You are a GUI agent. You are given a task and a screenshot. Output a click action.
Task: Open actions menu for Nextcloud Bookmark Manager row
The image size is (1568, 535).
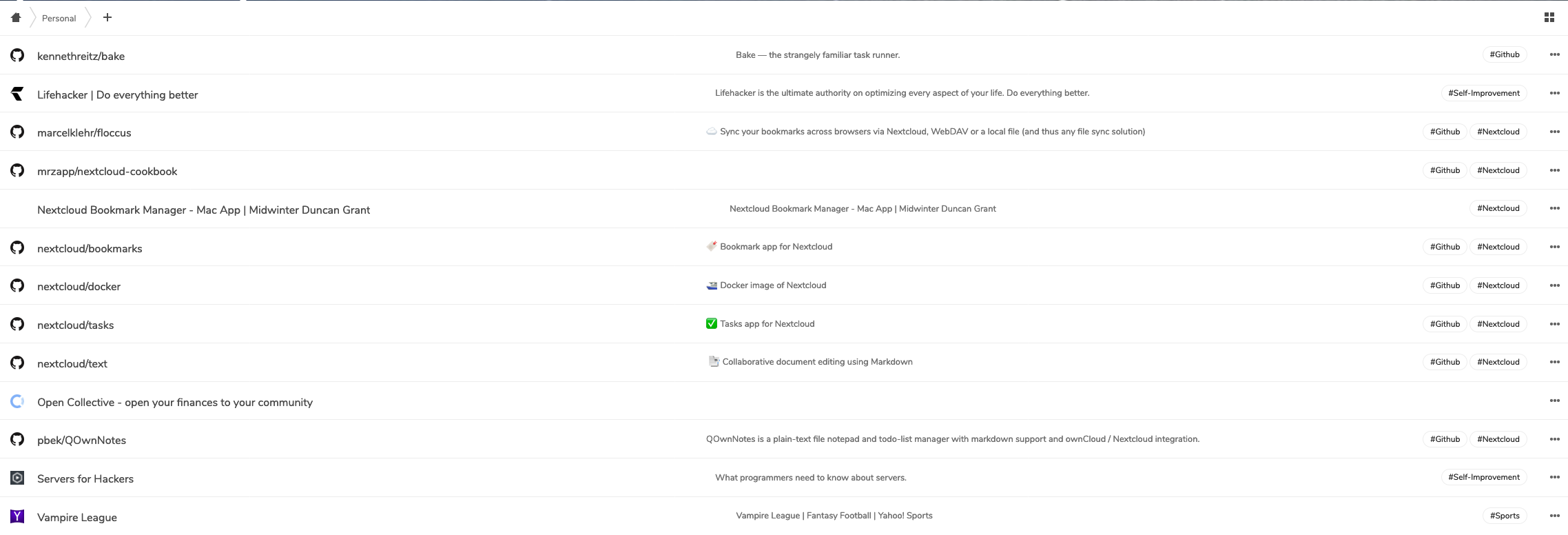(1555, 208)
